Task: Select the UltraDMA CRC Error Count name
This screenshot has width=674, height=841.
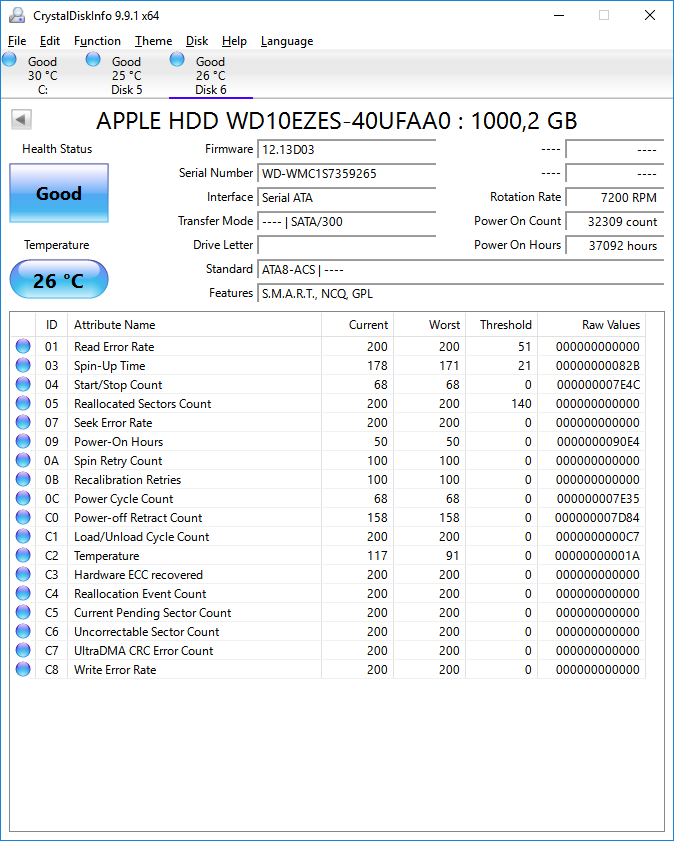Action: (x=143, y=651)
